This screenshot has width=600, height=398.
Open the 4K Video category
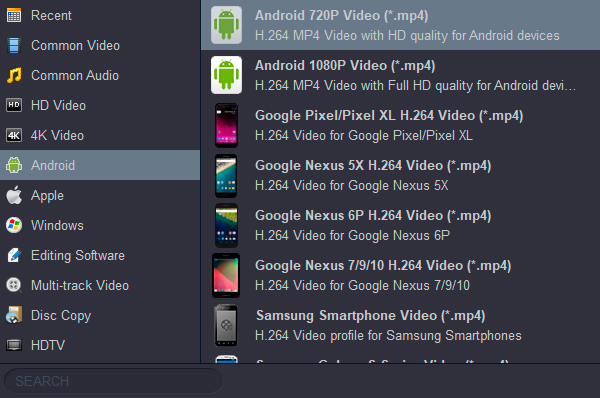pos(100,135)
